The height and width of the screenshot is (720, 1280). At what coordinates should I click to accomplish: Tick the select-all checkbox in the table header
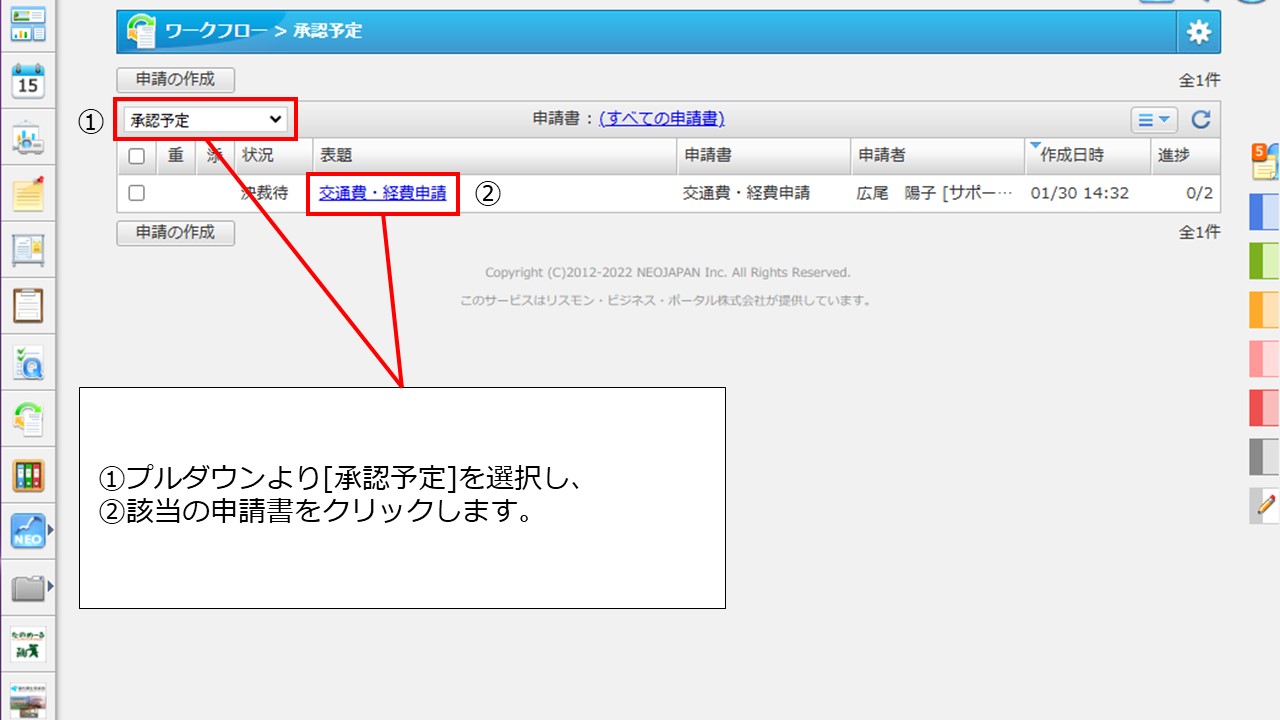[x=137, y=156]
